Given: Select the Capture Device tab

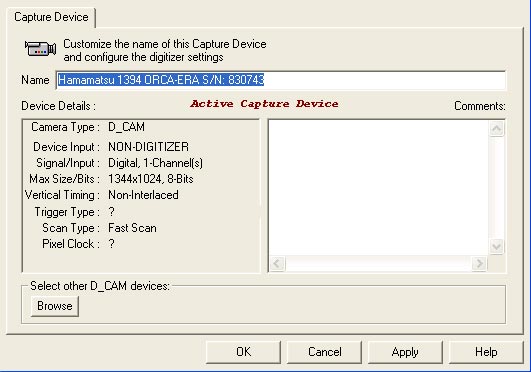Looking at the screenshot, I should click(51, 17).
